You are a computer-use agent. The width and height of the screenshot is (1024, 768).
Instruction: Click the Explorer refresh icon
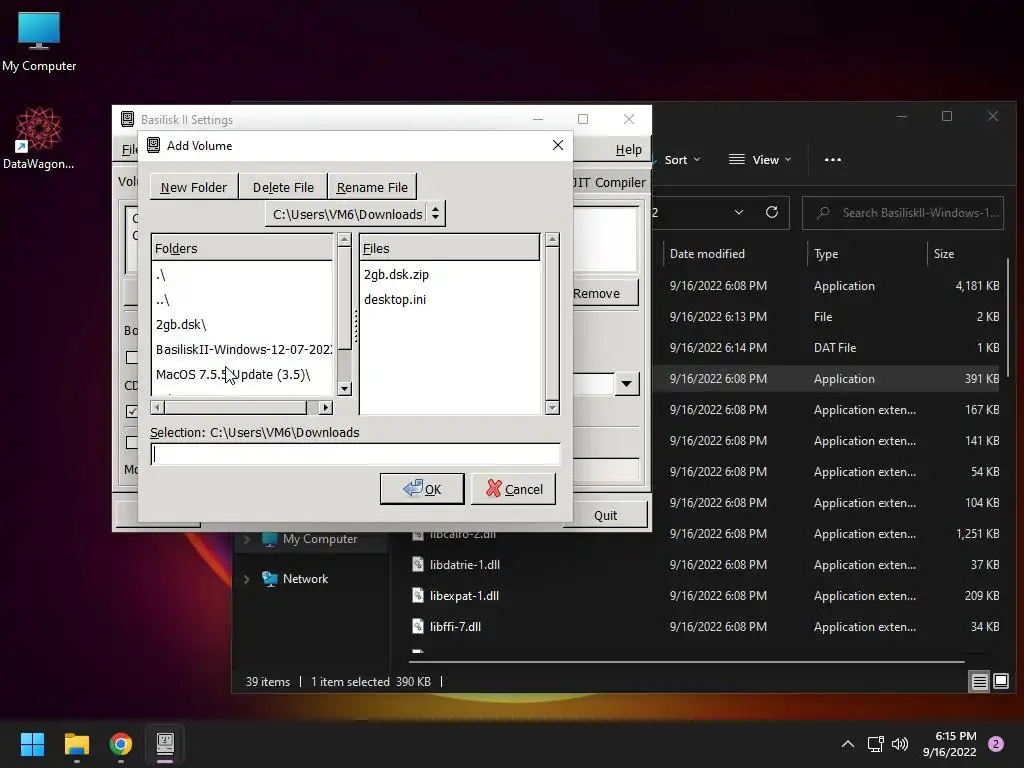[x=772, y=212]
